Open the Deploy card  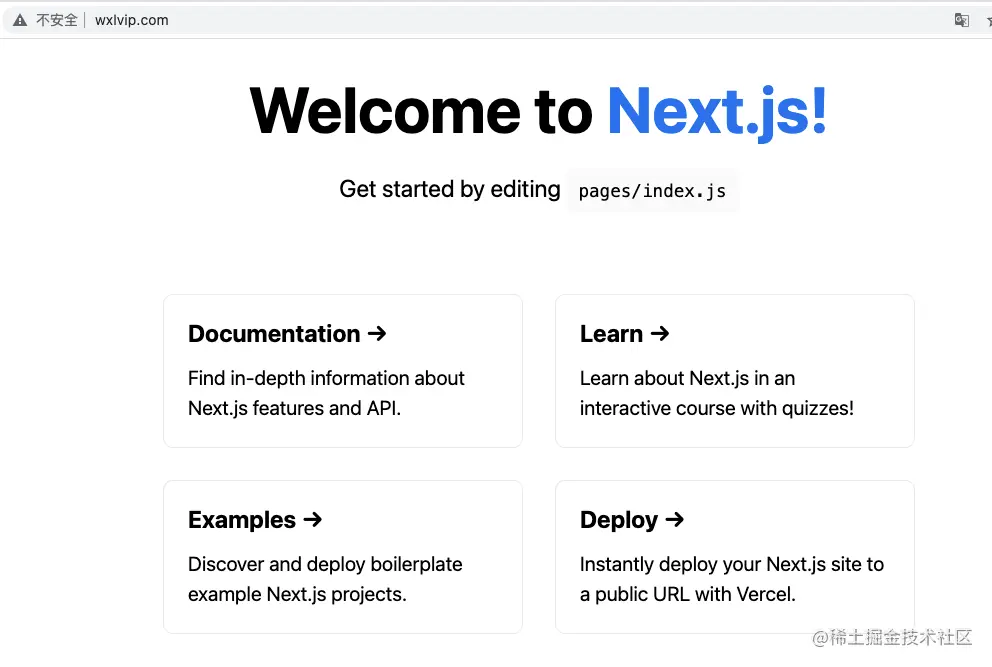(x=735, y=557)
